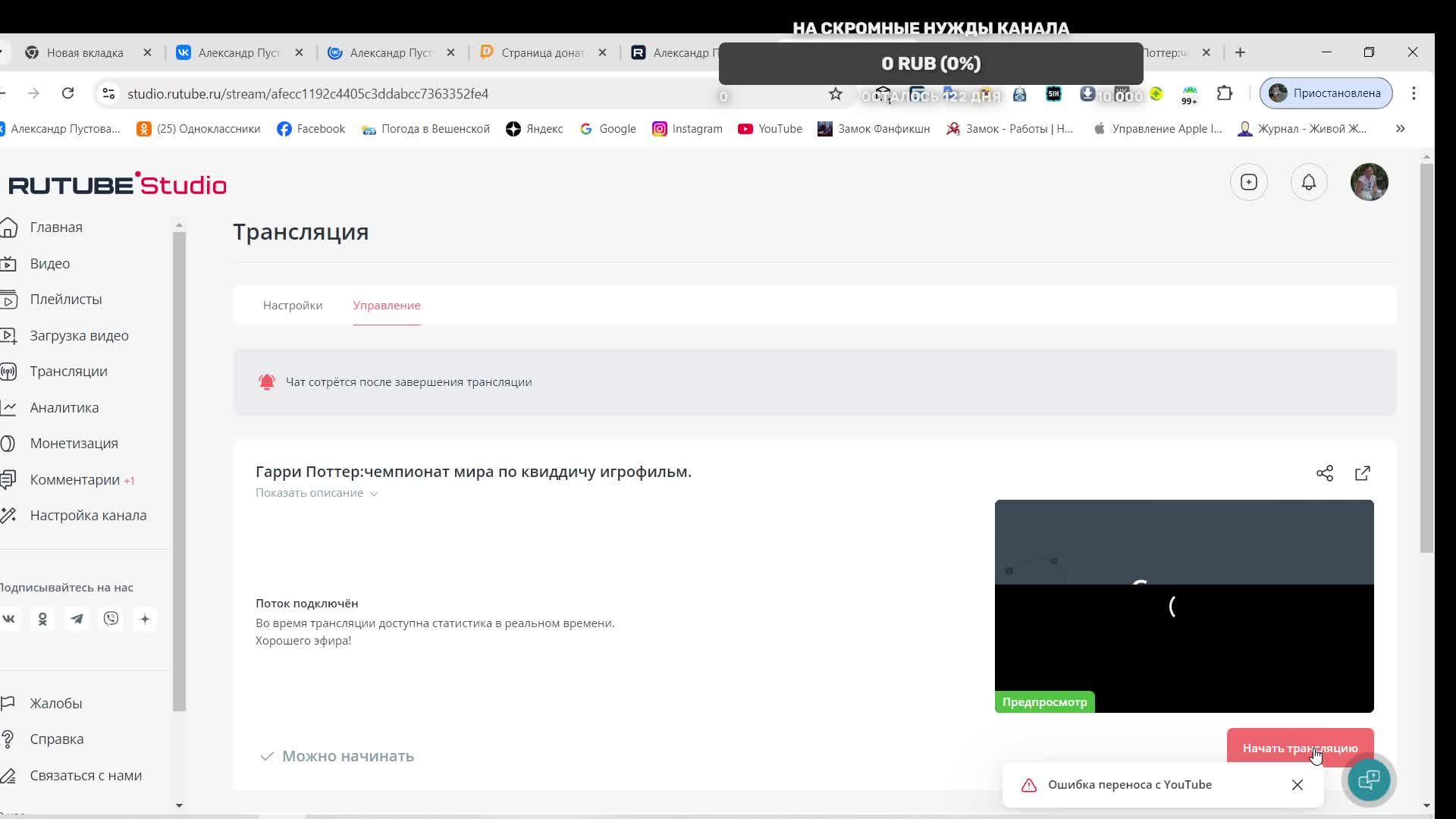The height and width of the screenshot is (819, 1456).
Task: Click the Telegram social icon
Action: (77, 619)
